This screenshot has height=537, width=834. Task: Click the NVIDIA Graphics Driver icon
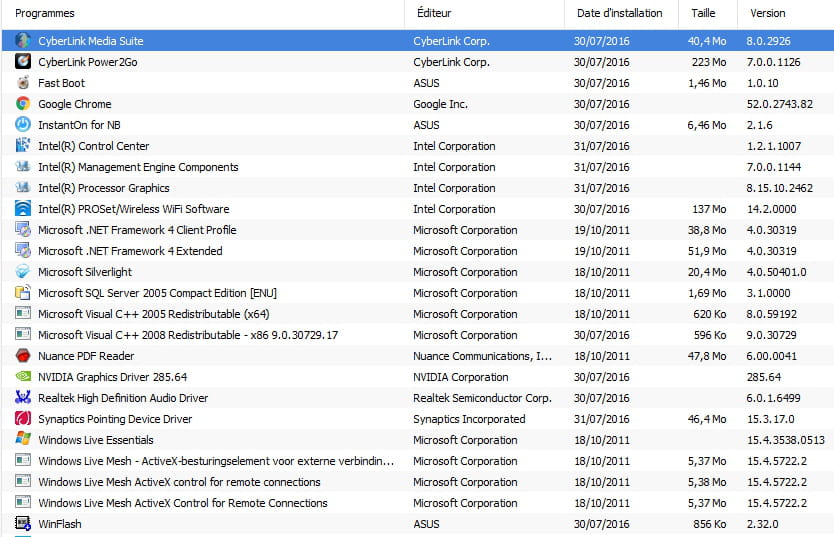22,376
